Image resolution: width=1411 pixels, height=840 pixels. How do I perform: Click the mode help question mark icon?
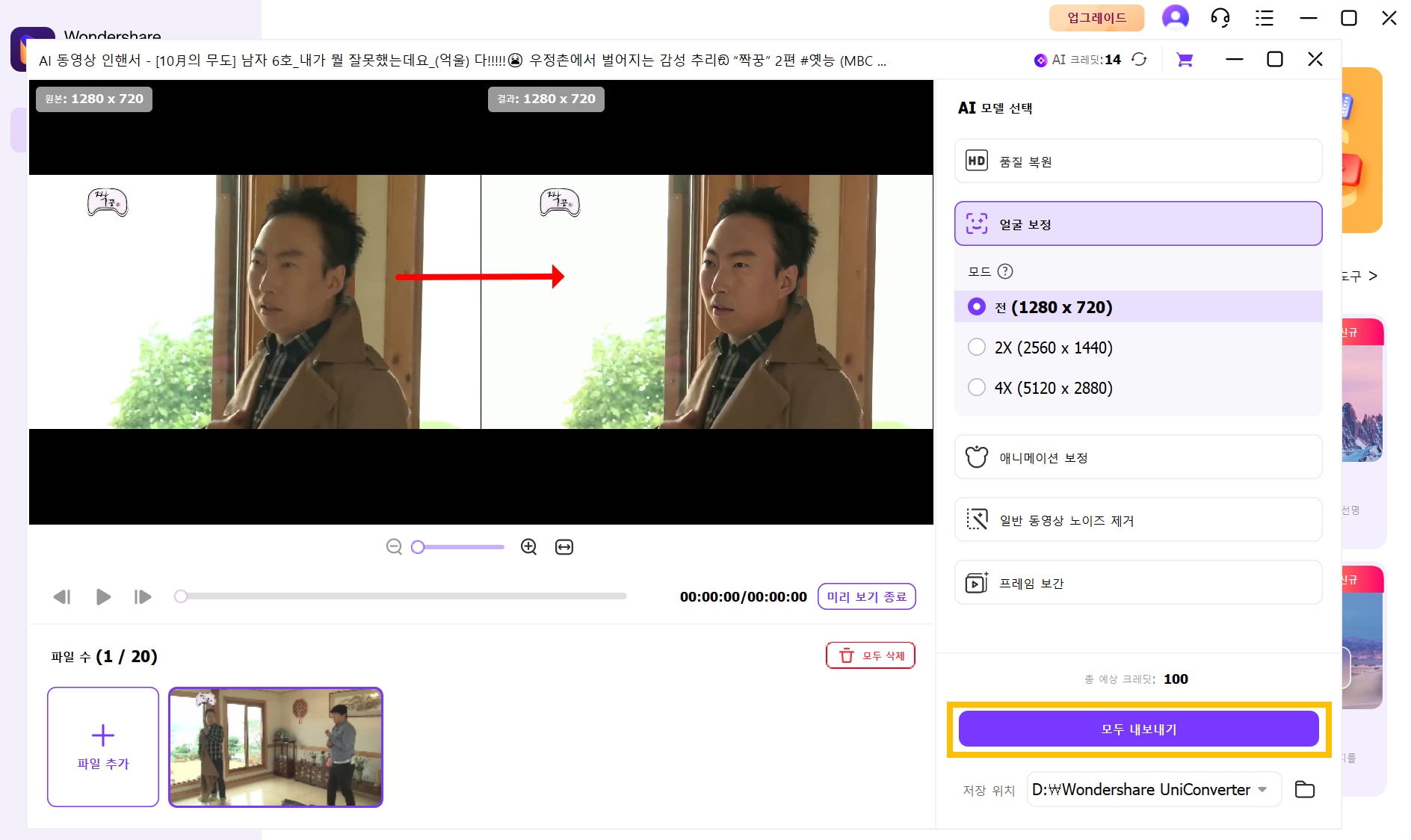(x=1005, y=271)
